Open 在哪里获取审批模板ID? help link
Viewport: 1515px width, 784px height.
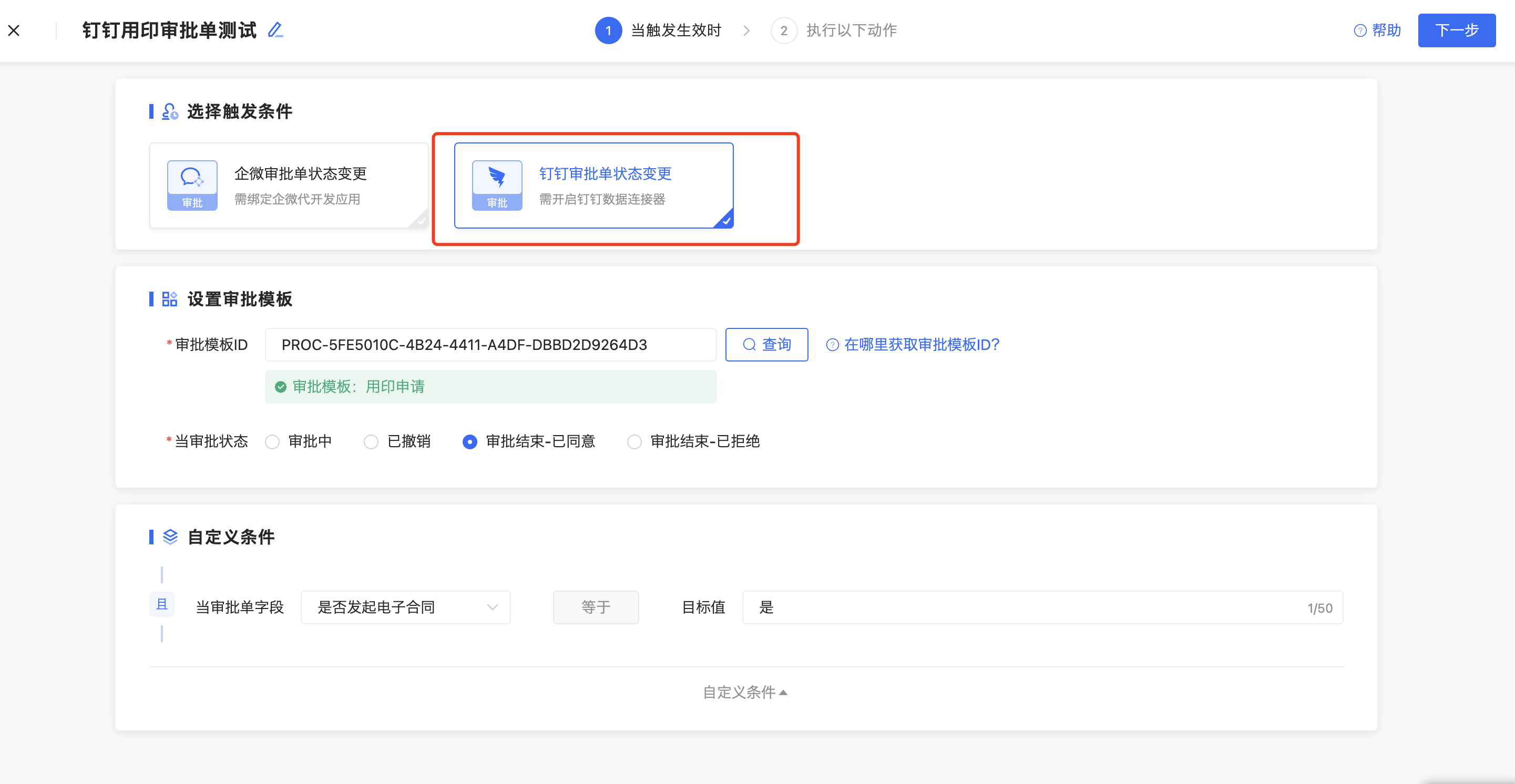coord(913,345)
